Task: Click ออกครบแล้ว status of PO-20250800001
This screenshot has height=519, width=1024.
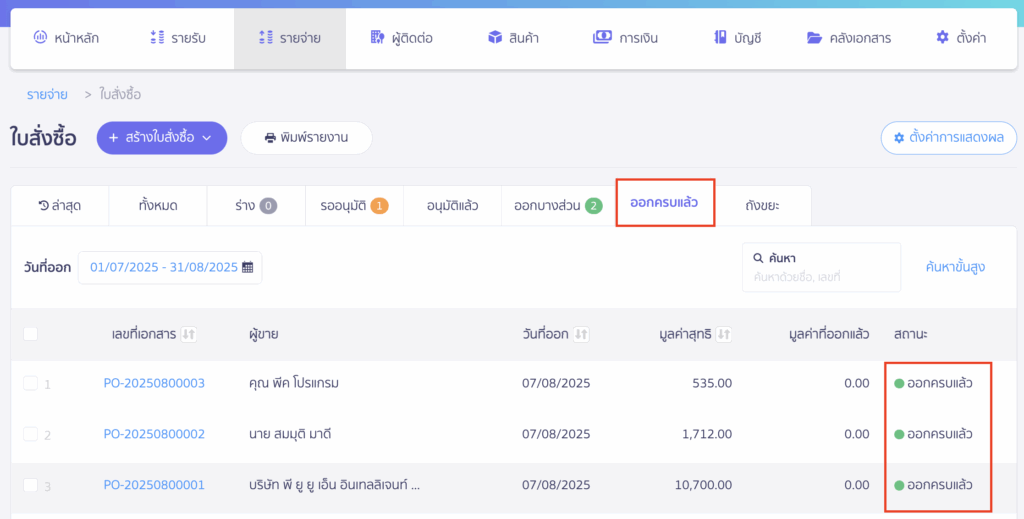Action: pos(933,485)
